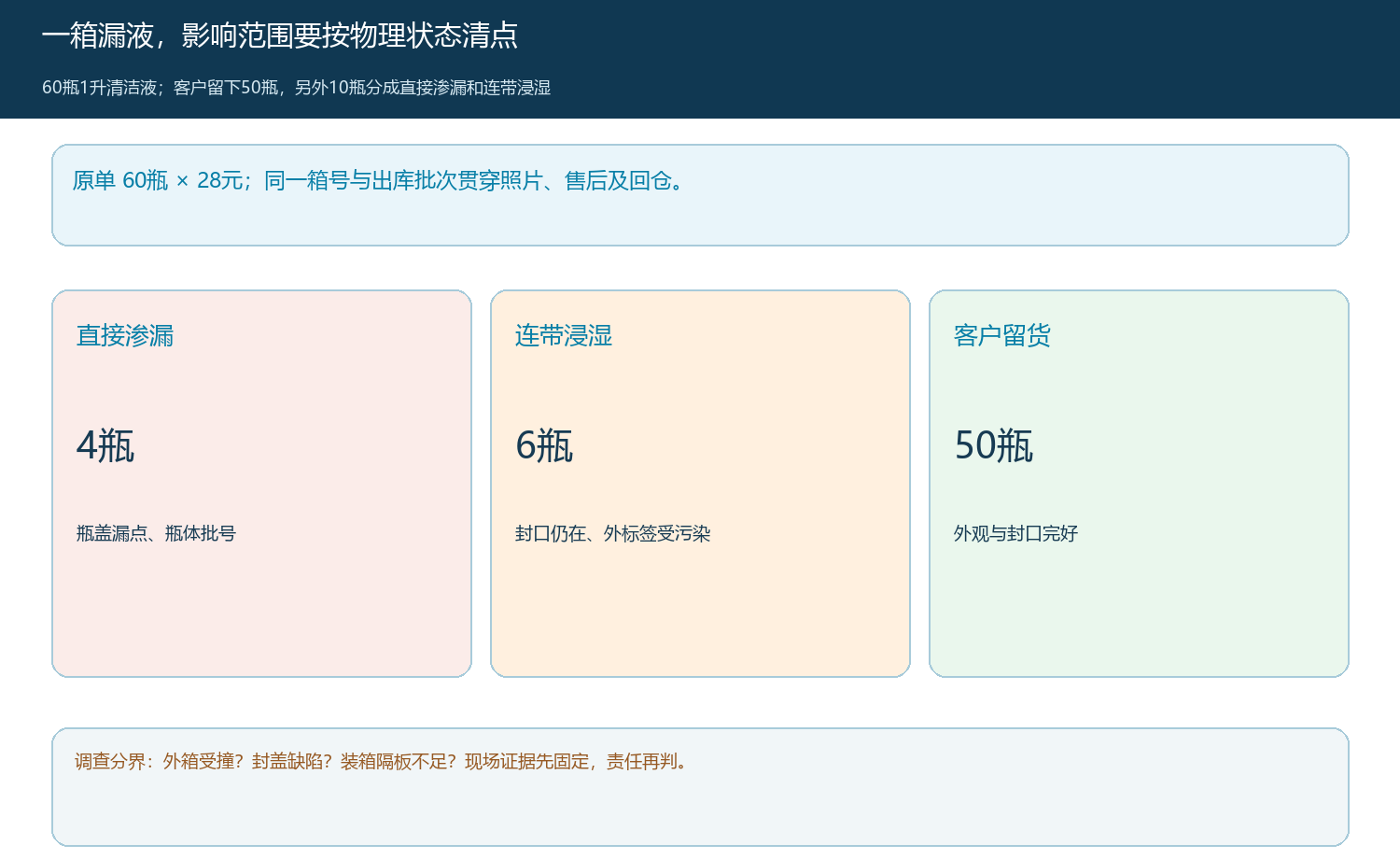The height and width of the screenshot is (859, 1400).
Task: Click the '50瓶' quantity value
Action: point(994,445)
